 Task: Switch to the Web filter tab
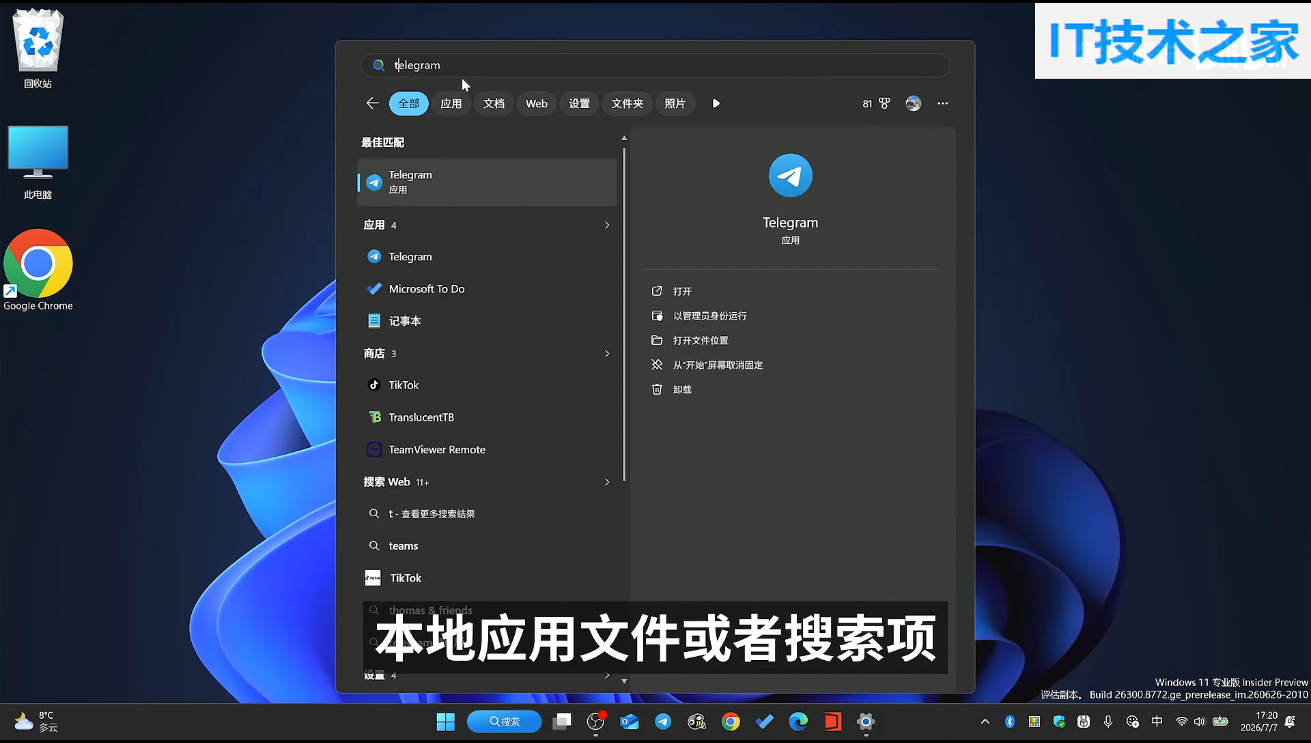click(537, 103)
